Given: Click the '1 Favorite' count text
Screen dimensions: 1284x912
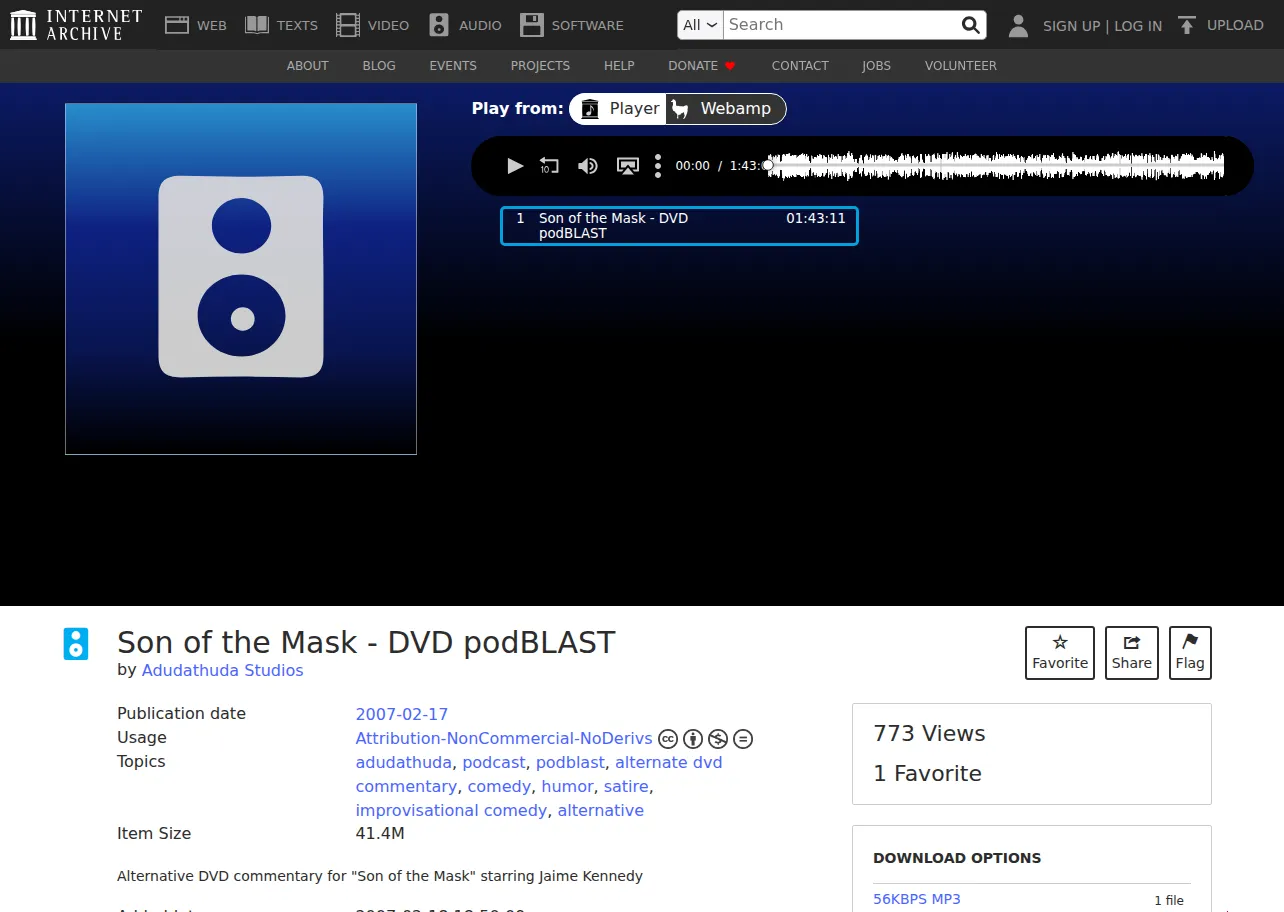Looking at the screenshot, I should click(x=927, y=774).
